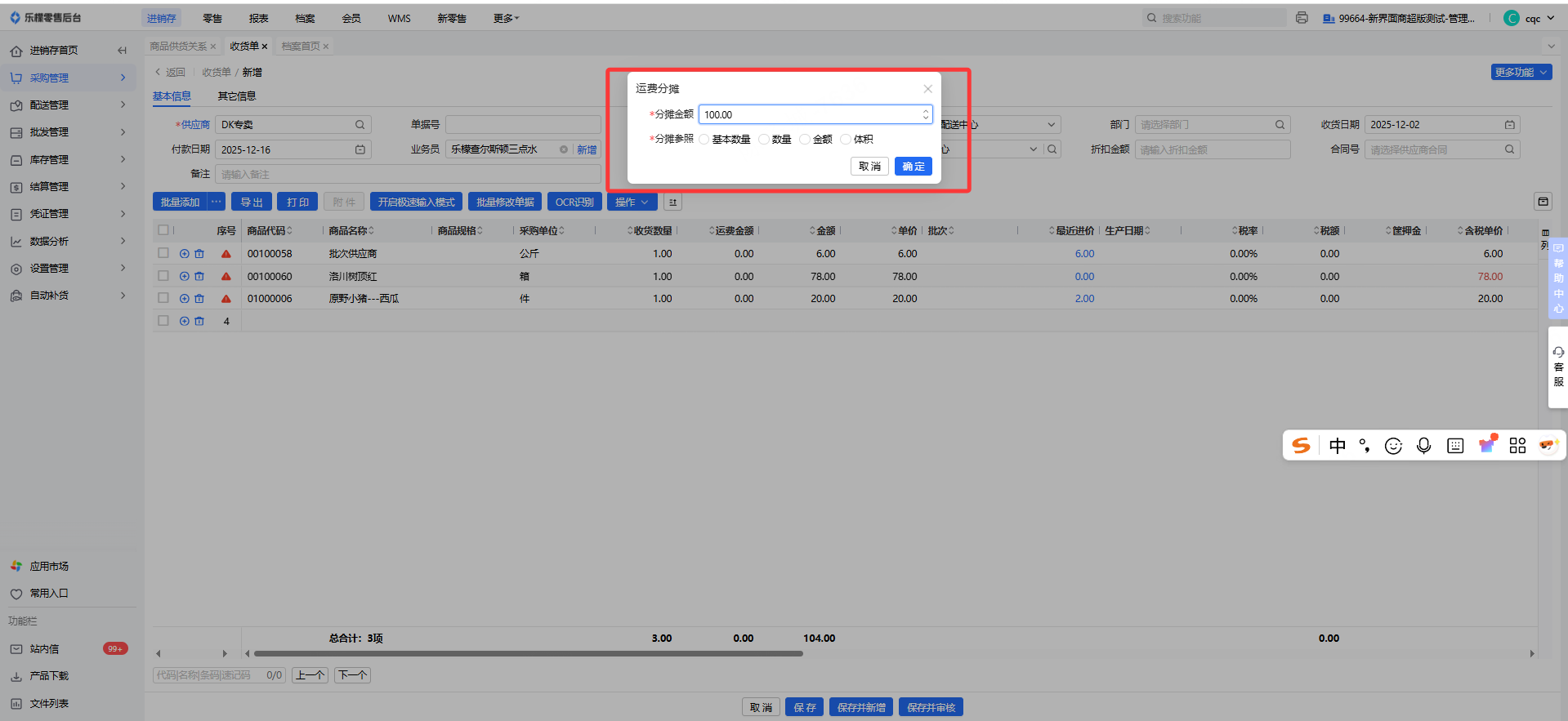Open the 更多 dropdown in the top menu
Image resolution: width=1568 pixels, height=721 pixels.
click(507, 18)
